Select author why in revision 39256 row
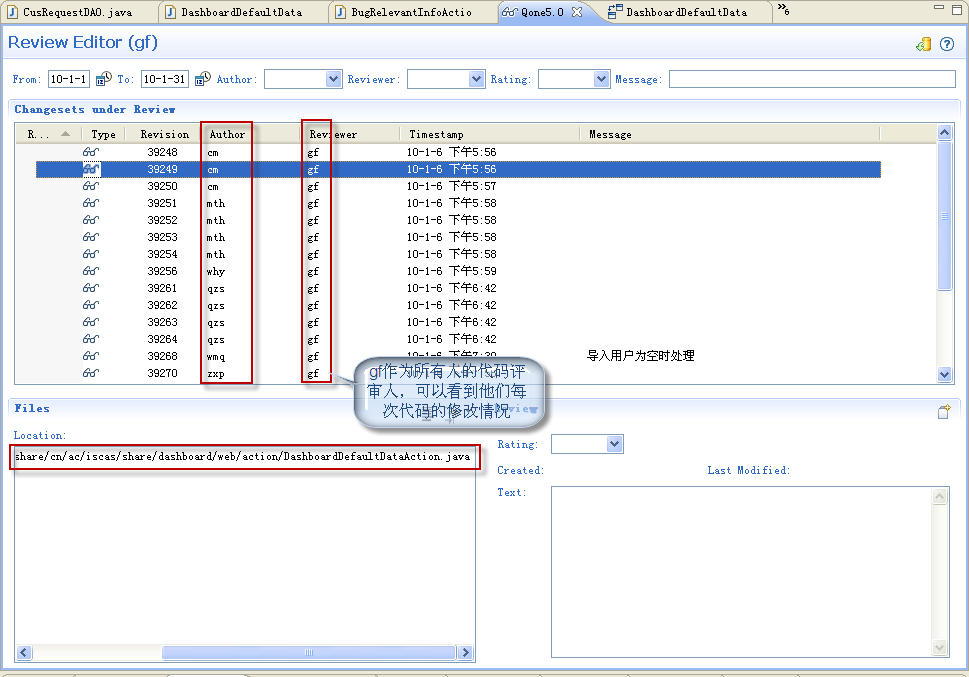Image resolution: width=969 pixels, height=677 pixels. (216, 271)
